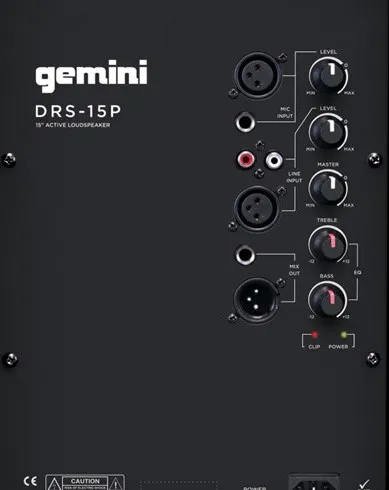Click the mic input quarter-inch jack

[245, 122]
